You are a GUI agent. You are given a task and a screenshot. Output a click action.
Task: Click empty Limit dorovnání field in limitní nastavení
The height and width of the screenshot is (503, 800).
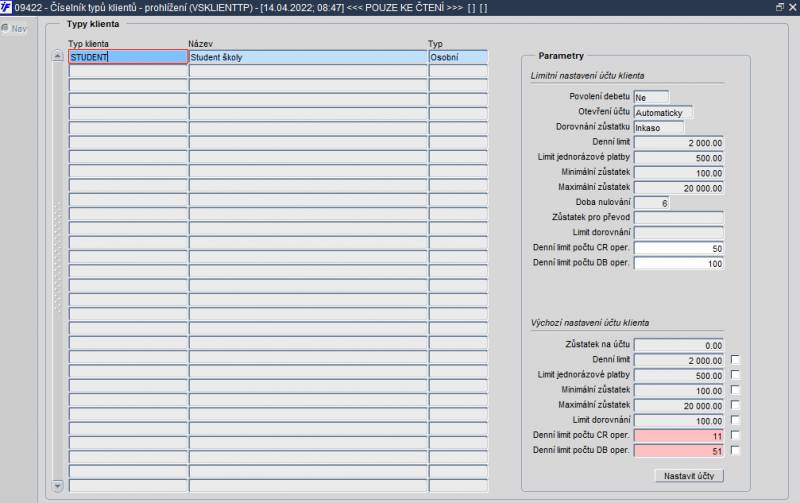[x=679, y=233]
